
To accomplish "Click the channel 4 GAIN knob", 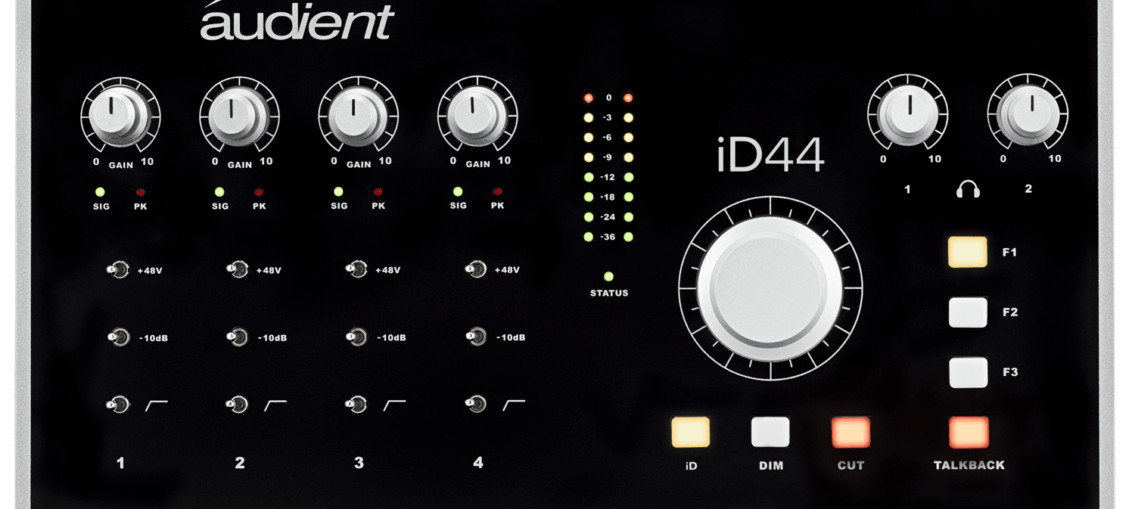I will coord(476,116).
